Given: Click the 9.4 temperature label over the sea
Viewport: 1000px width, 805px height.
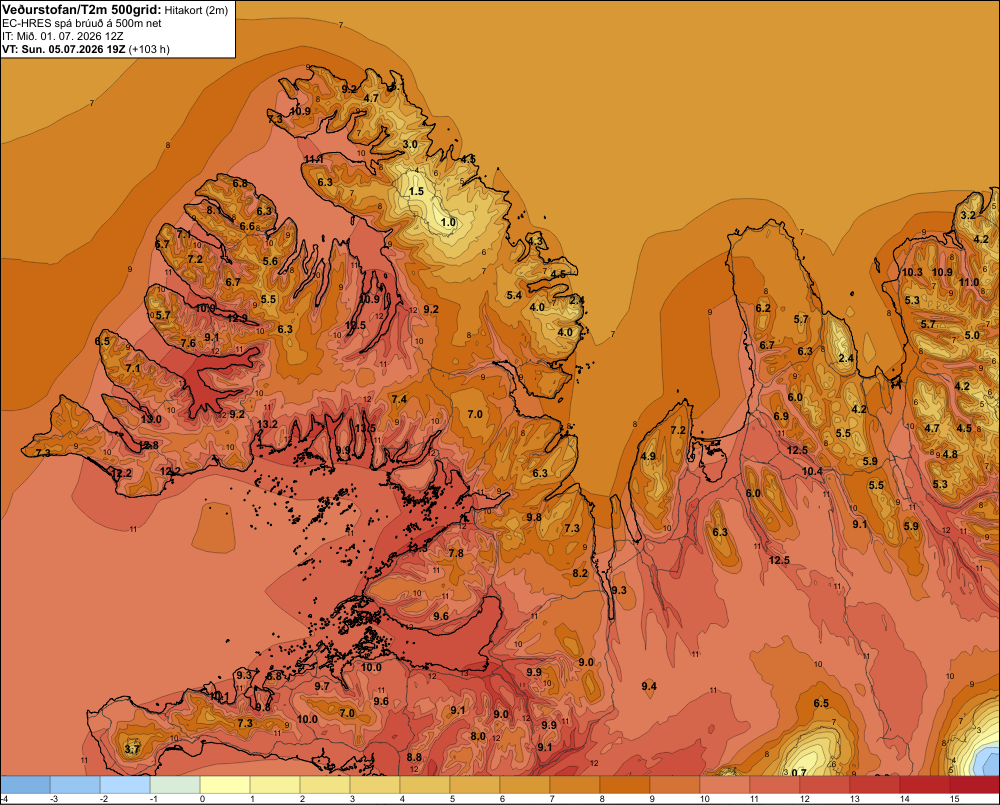Looking at the screenshot, I should pyautogui.click(x=649, y=686).
